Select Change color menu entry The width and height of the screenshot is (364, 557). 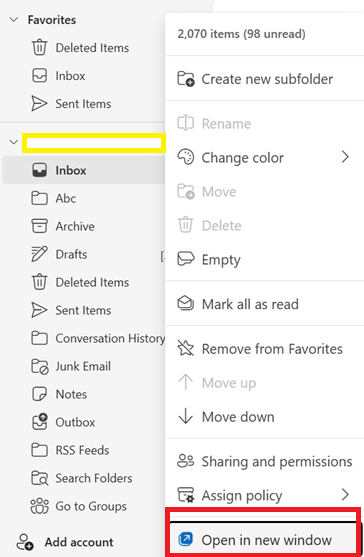[265, 157]
